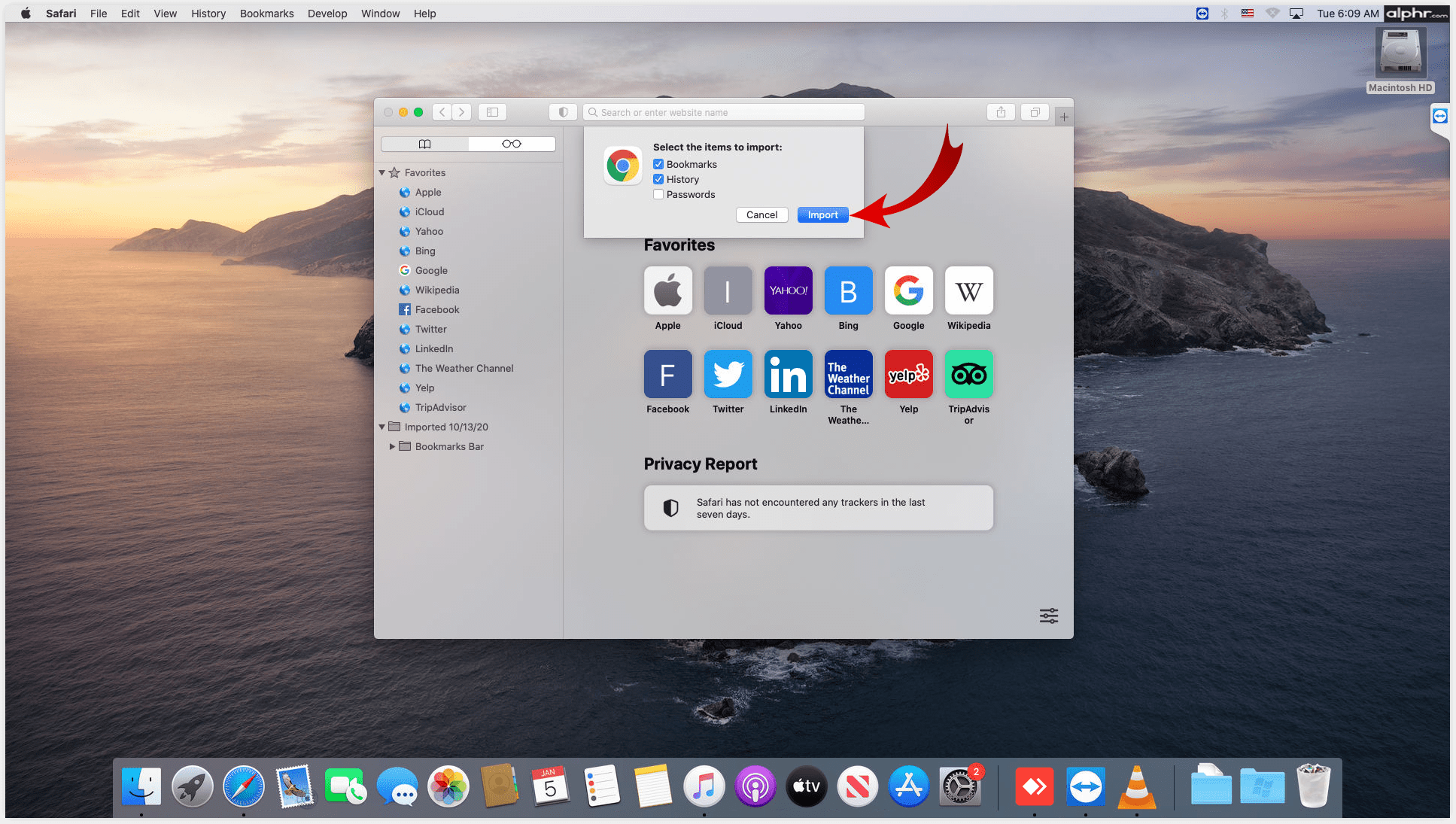Click the Yahoo favorite tile
The image size is (1456, 824).
point(788,290)
